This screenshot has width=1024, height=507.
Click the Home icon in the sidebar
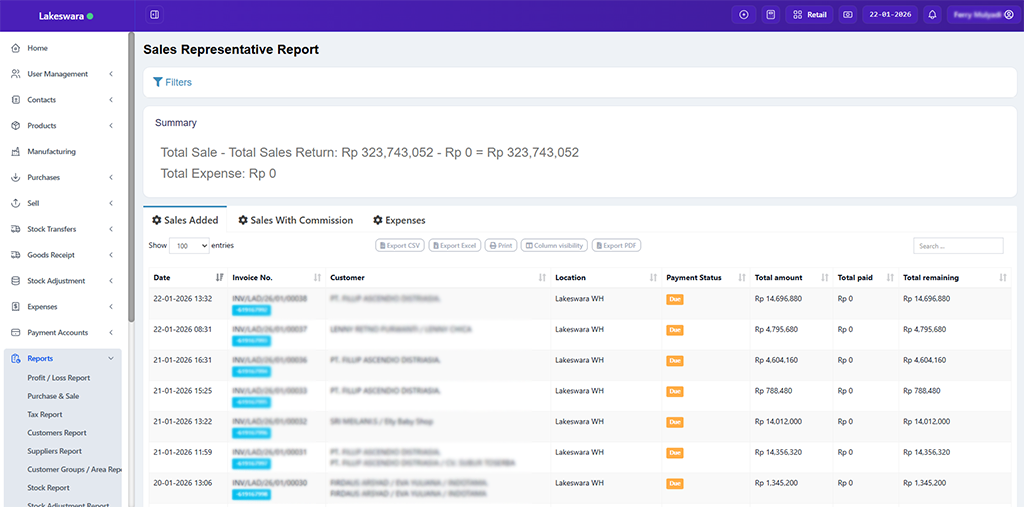tap(16, 48)
